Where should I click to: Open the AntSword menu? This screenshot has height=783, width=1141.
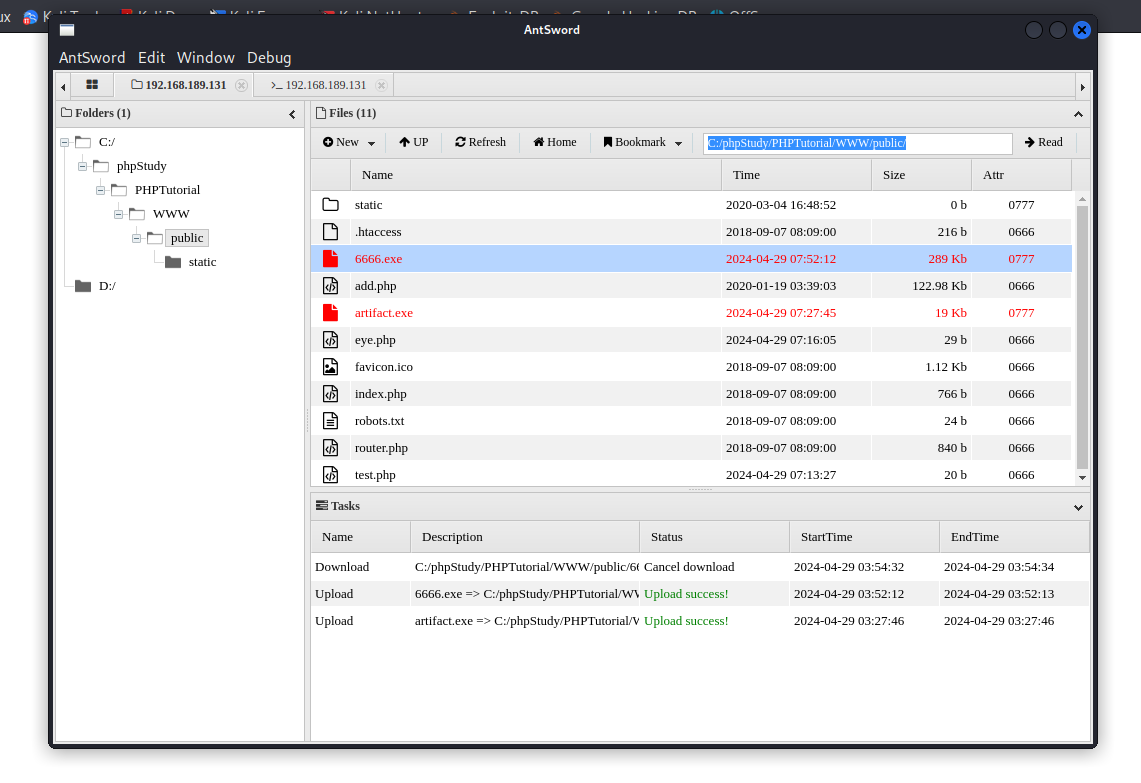[x=92, y=57]
